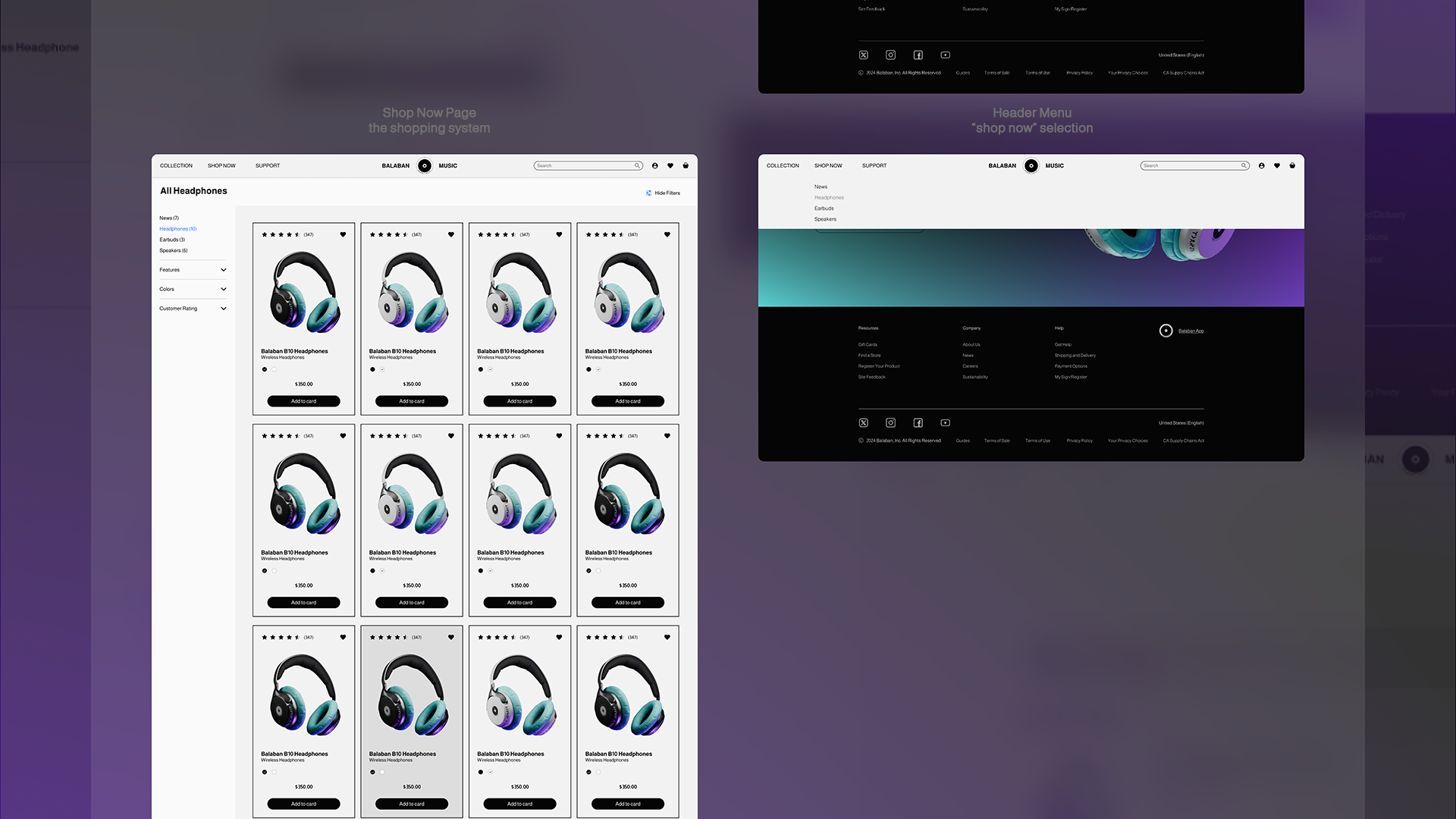Toggle Hide Filters on All Headphones page
Screen dimensions: 1456x819
pos(663,193)
